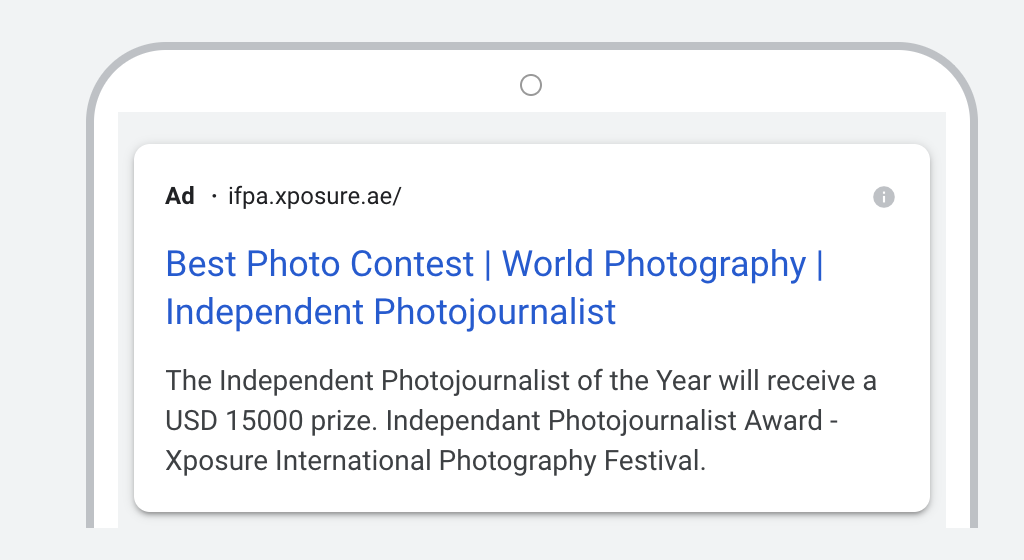Click "Xposure International Photography Festival" text
This screenshot has height=560, width=1024.
pyautogui.click(x=436, y=461)
